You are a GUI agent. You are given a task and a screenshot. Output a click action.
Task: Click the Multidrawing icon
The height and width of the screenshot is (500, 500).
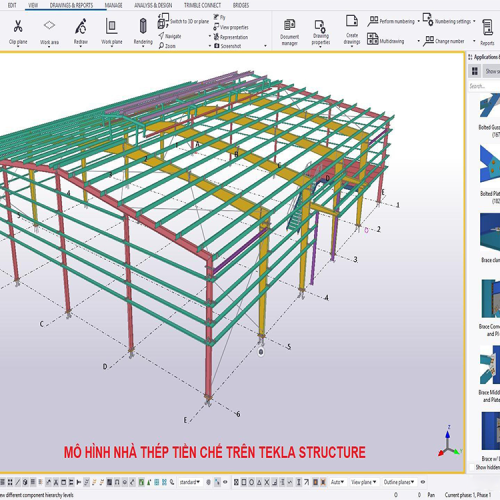click(373, 39)
